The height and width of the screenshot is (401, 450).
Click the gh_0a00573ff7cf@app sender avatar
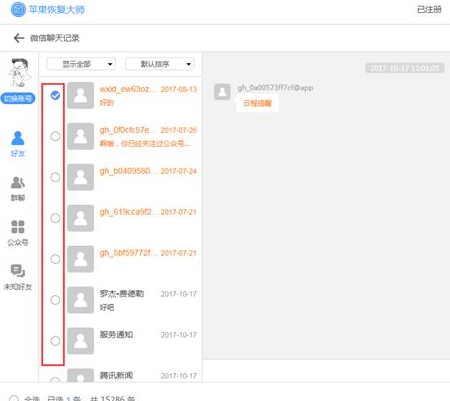(222, 92)
